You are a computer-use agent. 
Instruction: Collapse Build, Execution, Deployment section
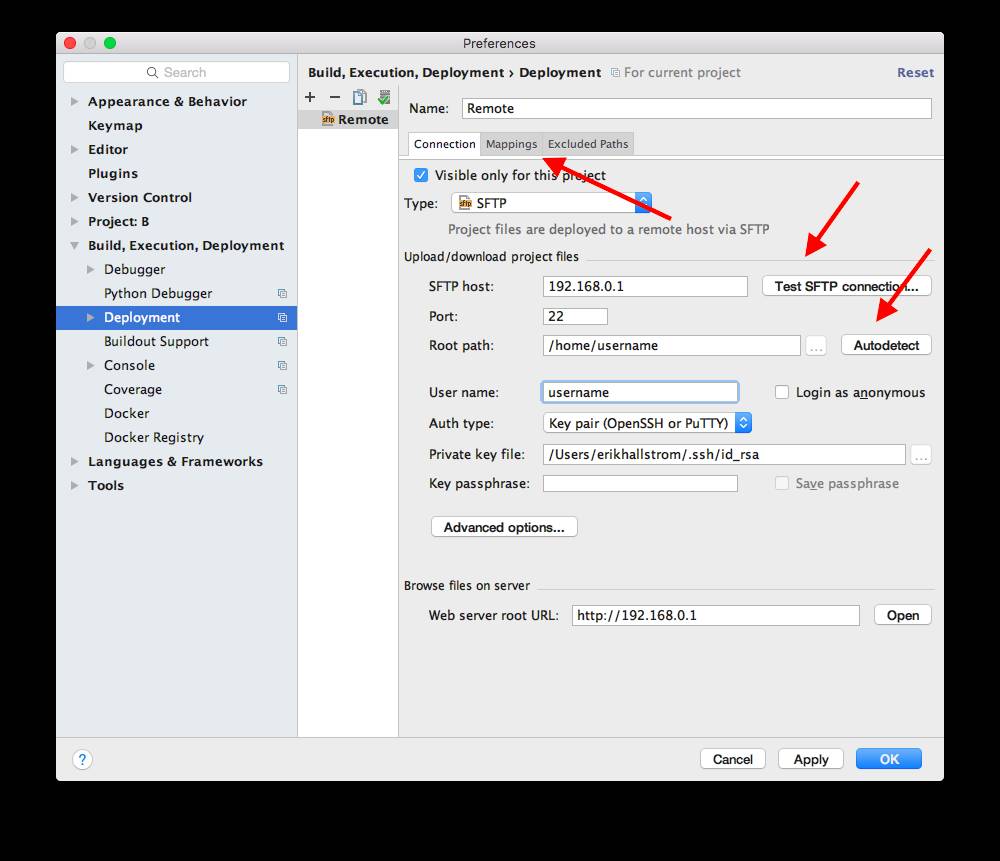tap(75, 246)
